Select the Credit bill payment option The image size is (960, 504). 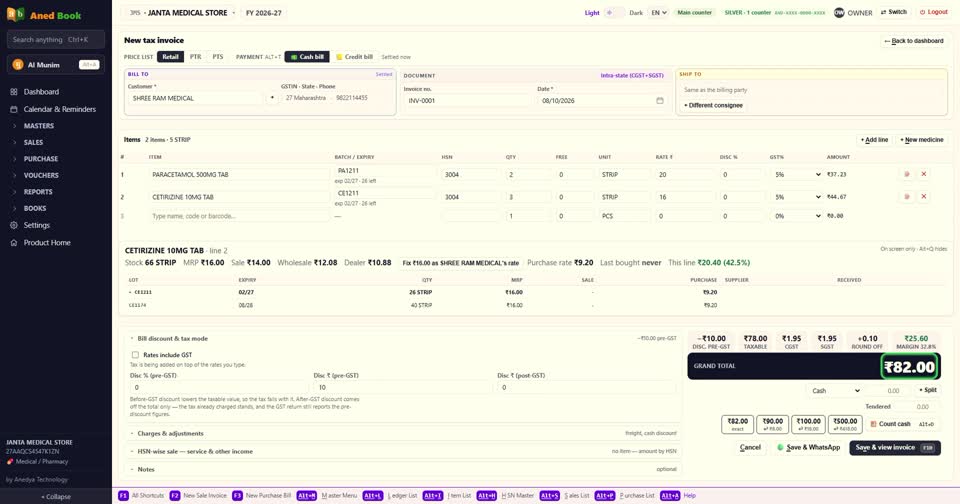coord(354,57)
